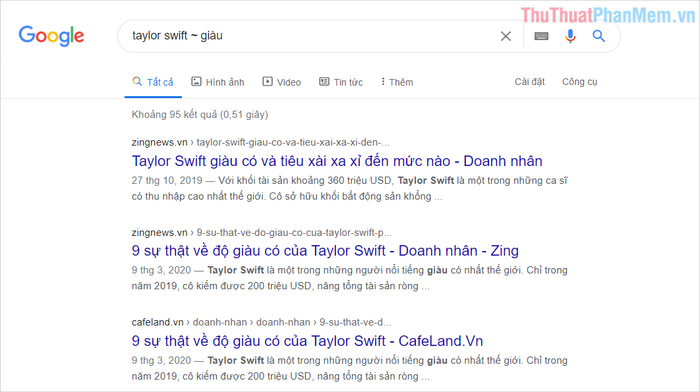The image size is (700, 392).
Task: Expand the Thêm menu
Action: [x=397, y=82]
